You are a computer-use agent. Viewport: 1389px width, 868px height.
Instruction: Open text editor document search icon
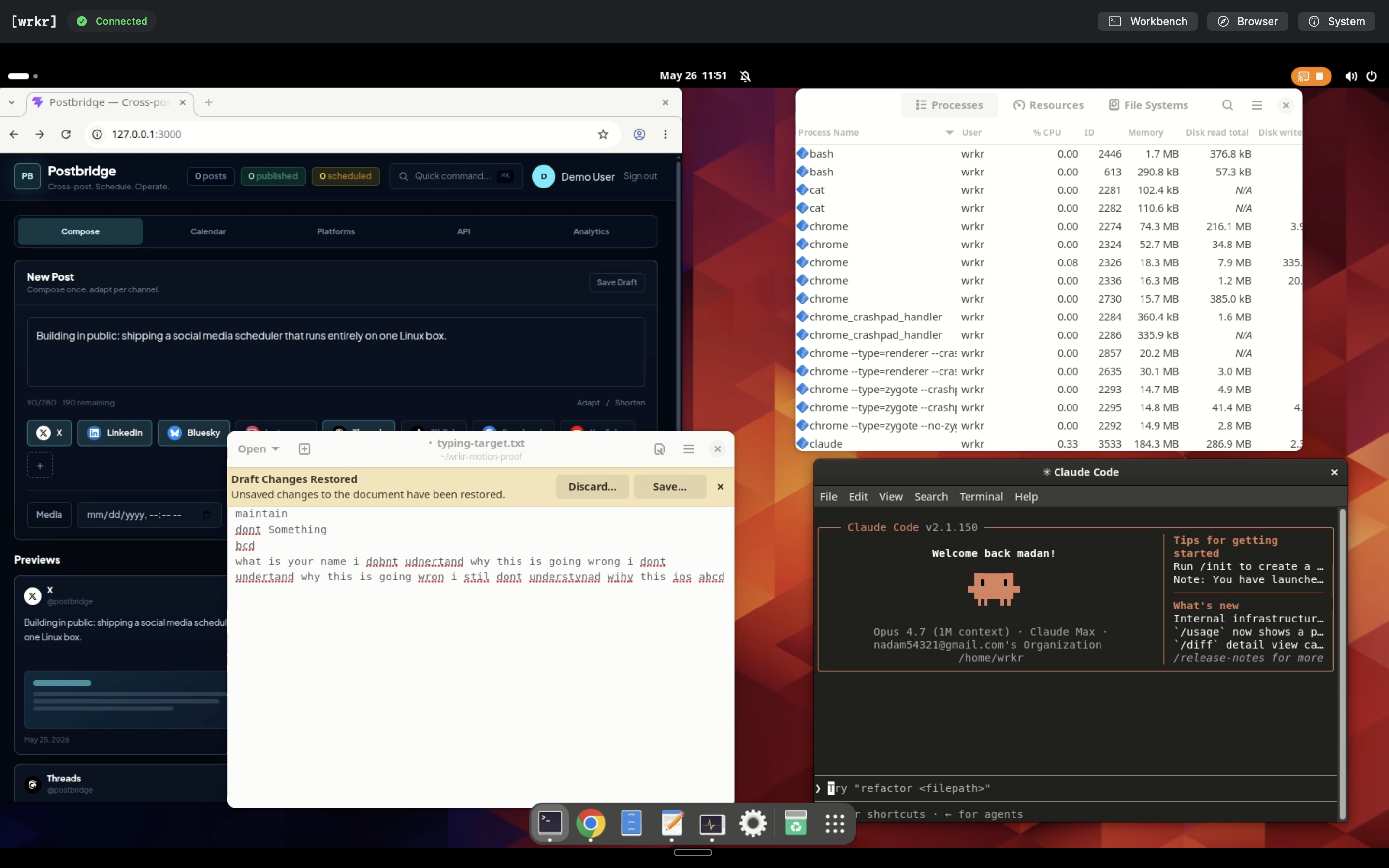(x=660, y=449)
